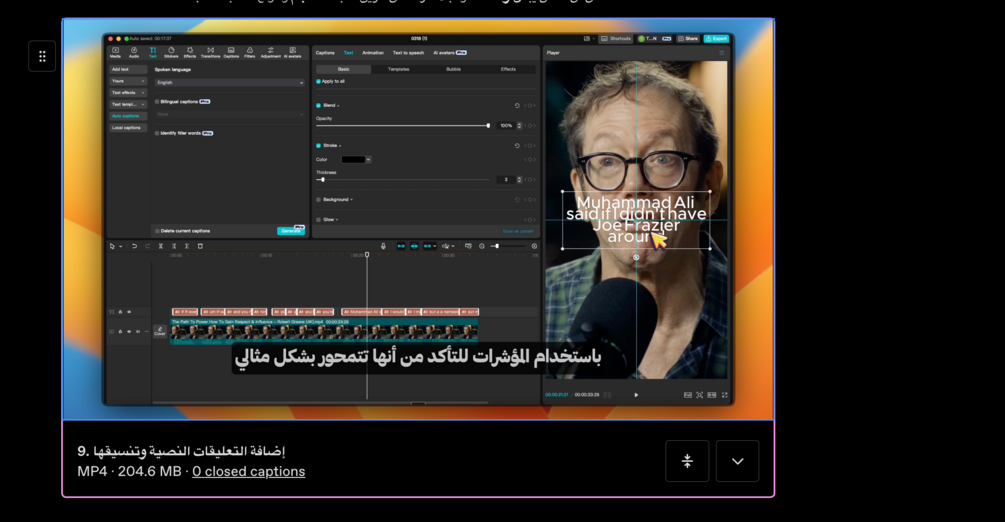The image size is (1005, 522).
Task: Expand lesson 9 with the chevron button
Action: click(738, 461)
